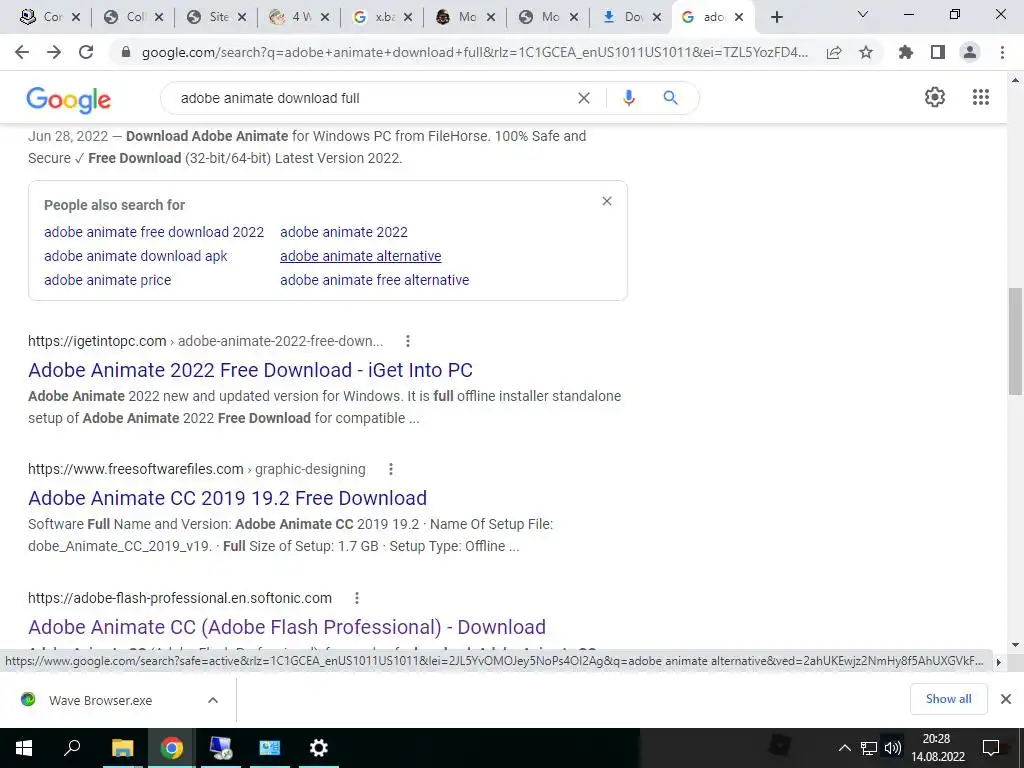Close the Site tab

click(x=242, y=18)
